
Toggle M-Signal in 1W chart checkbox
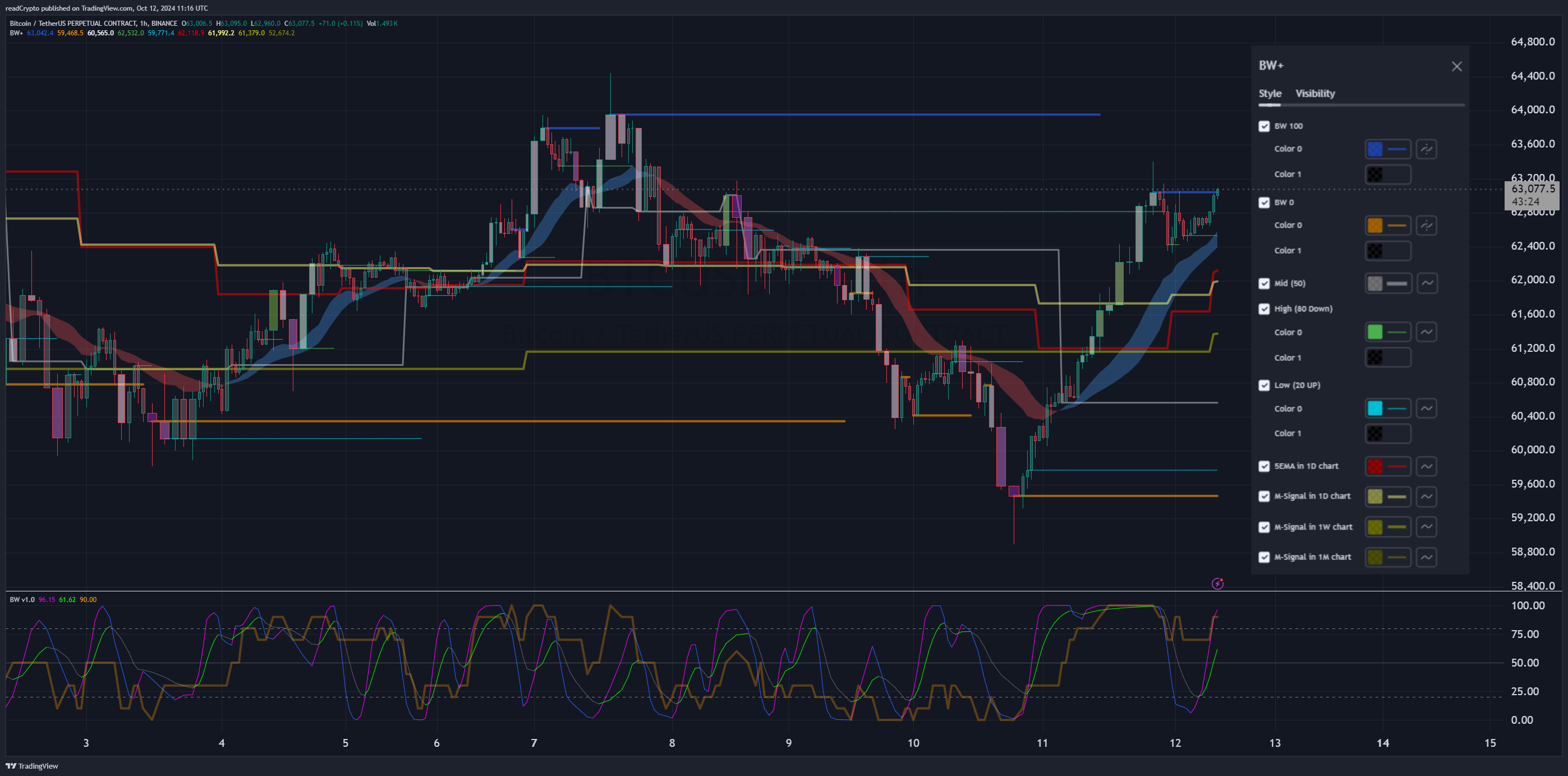click(1264, 527)
